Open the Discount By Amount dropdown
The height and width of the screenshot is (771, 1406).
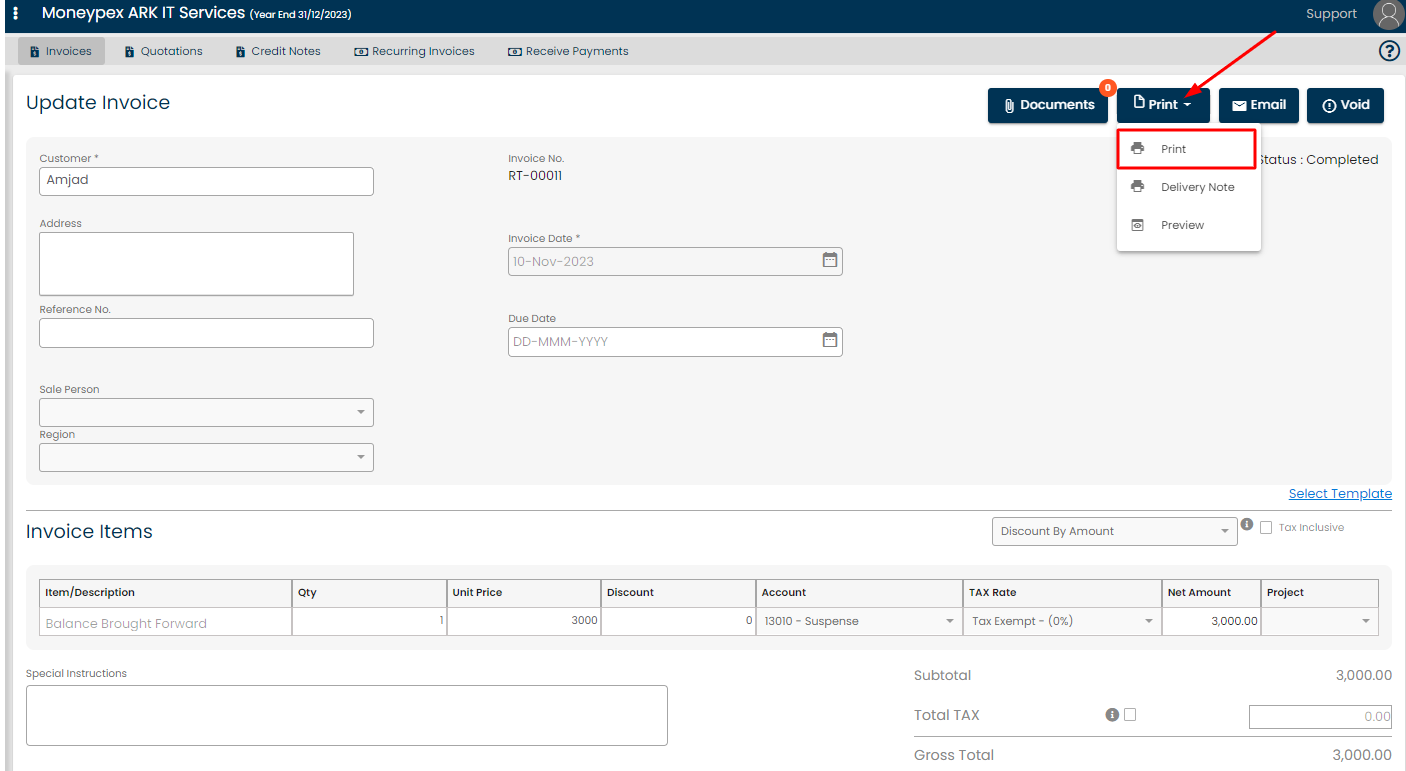pos(1114,531)
